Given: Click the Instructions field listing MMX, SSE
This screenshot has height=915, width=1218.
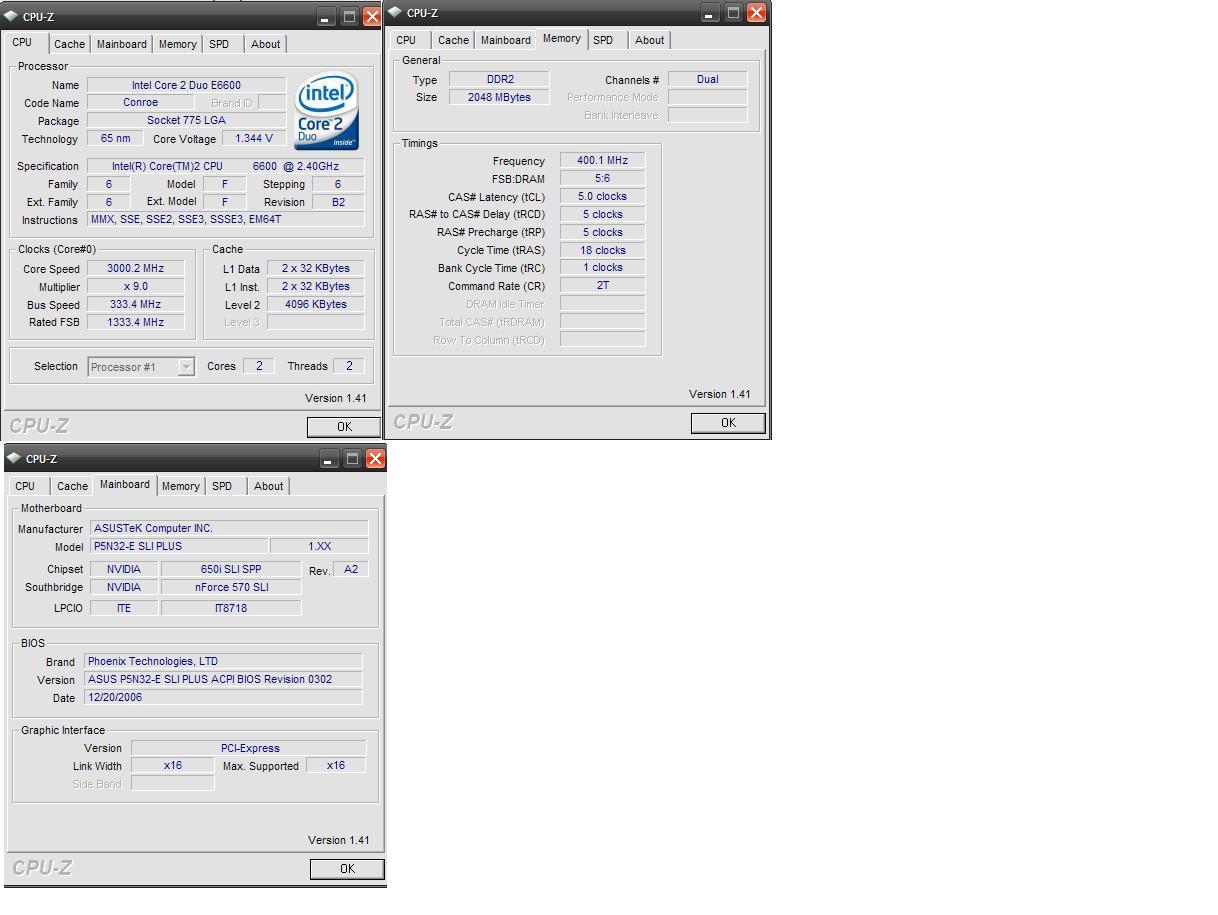Looking at the screenshot, I should tap(226, 219).
